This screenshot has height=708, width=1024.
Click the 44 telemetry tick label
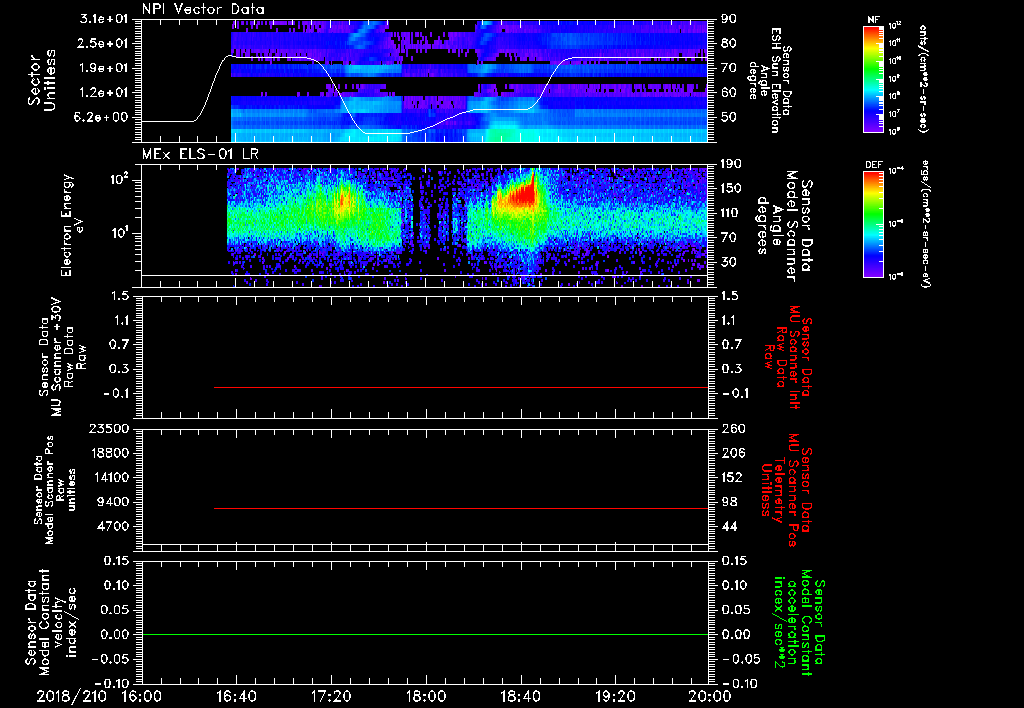pyautogui.click(x=729, y=526)
